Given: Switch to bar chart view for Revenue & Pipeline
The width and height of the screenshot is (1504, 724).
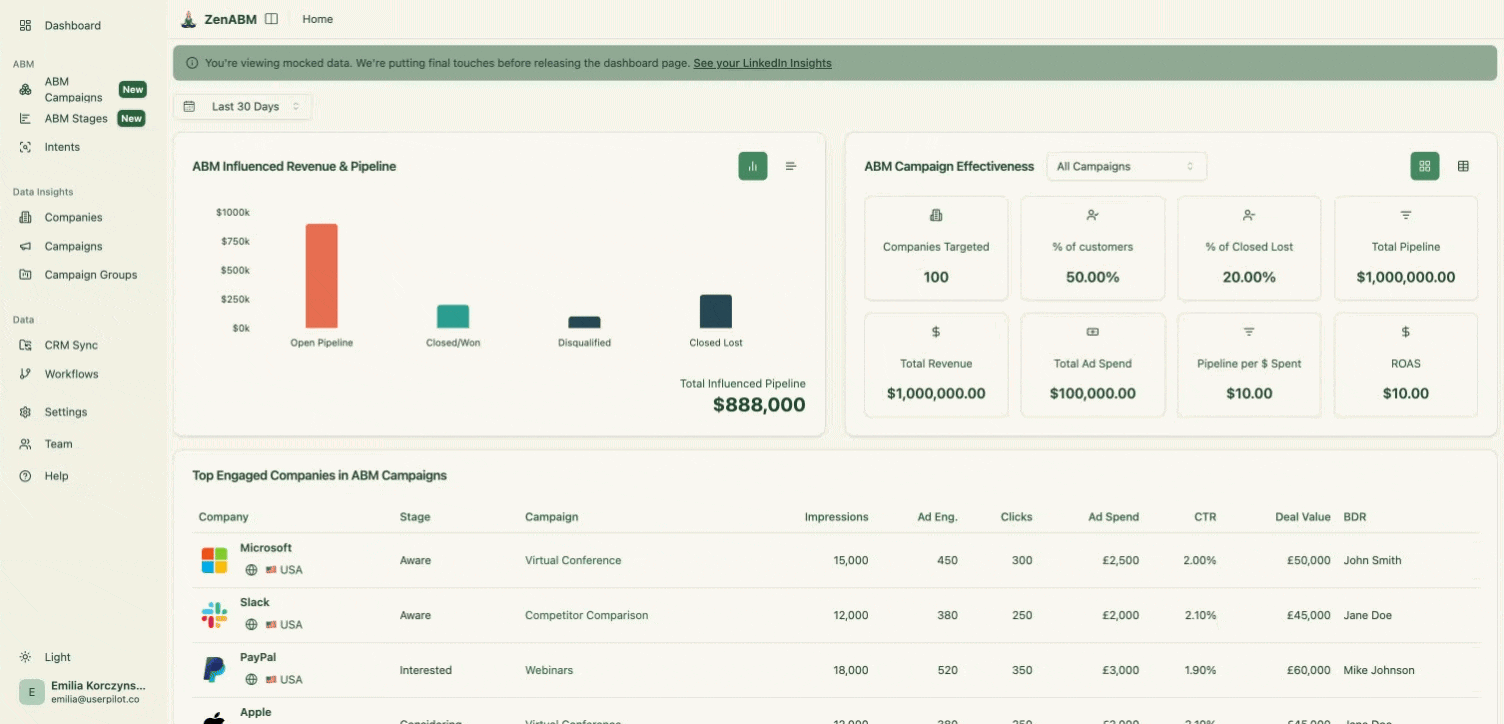Looking at the screenshot, I should [752, 166].
